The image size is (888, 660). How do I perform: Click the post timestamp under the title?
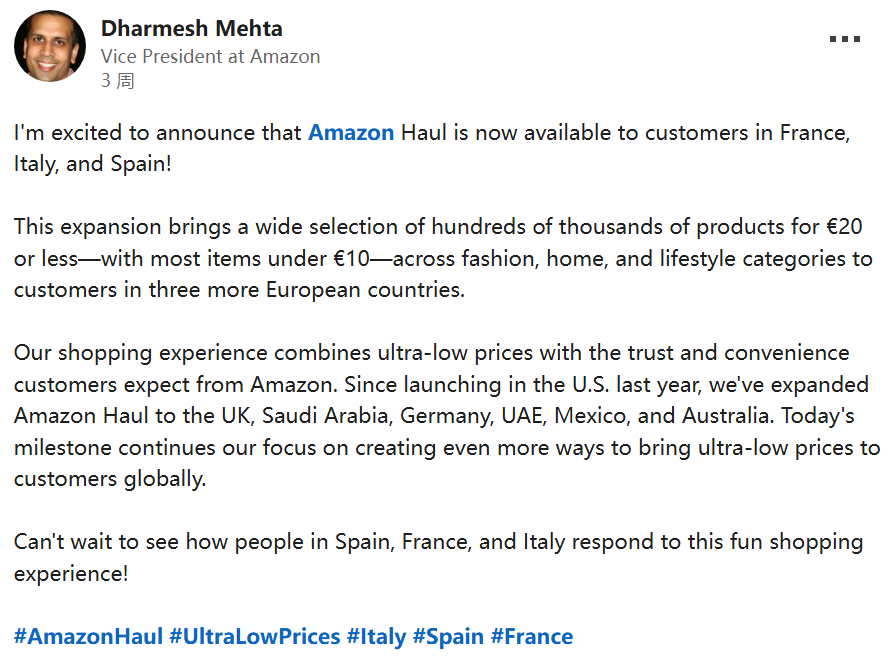click(x=117, y=81)
